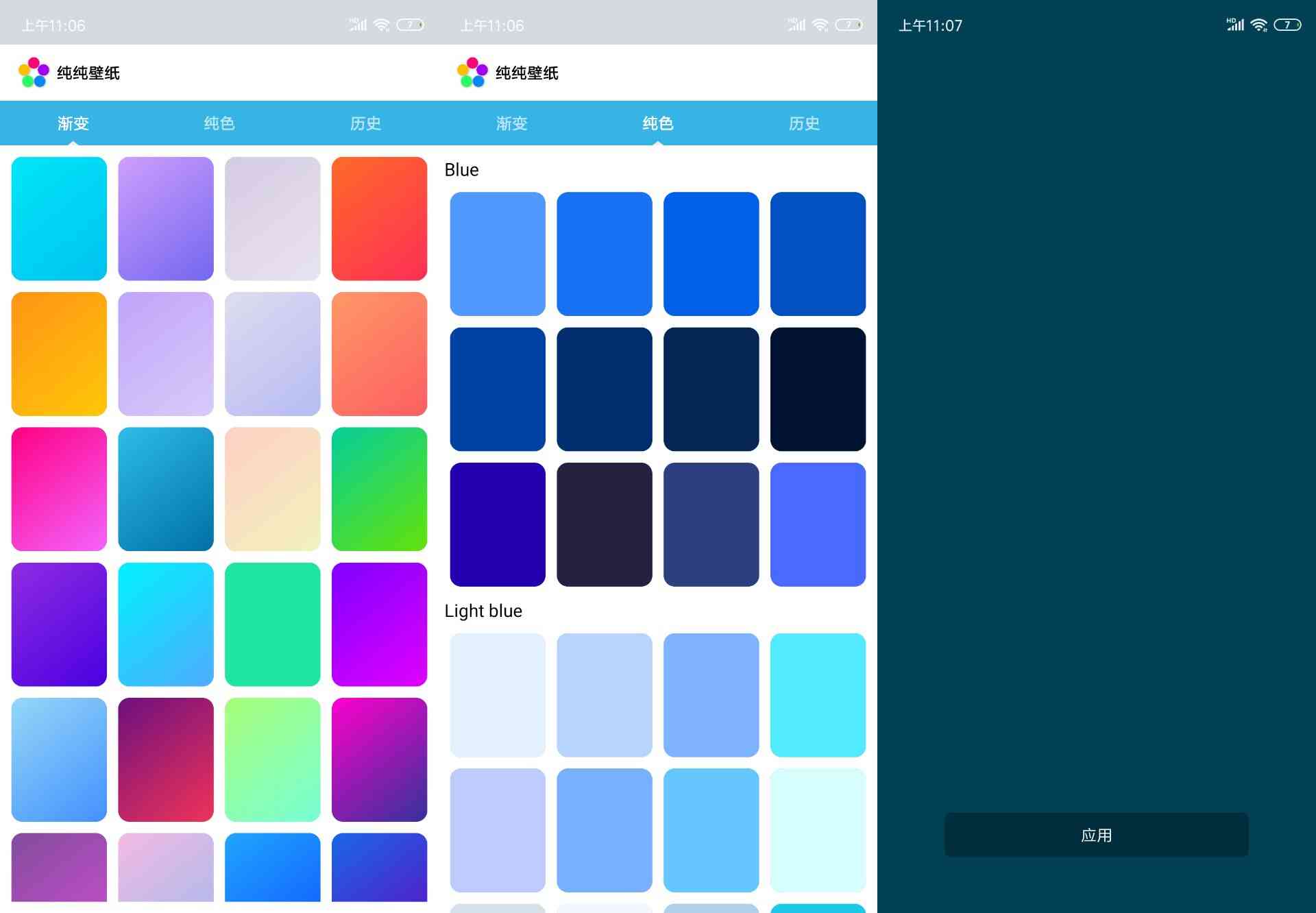Choose magenta-to-navy gradient in fifth row
The image size is (1316, 913).
coord(379,759)
